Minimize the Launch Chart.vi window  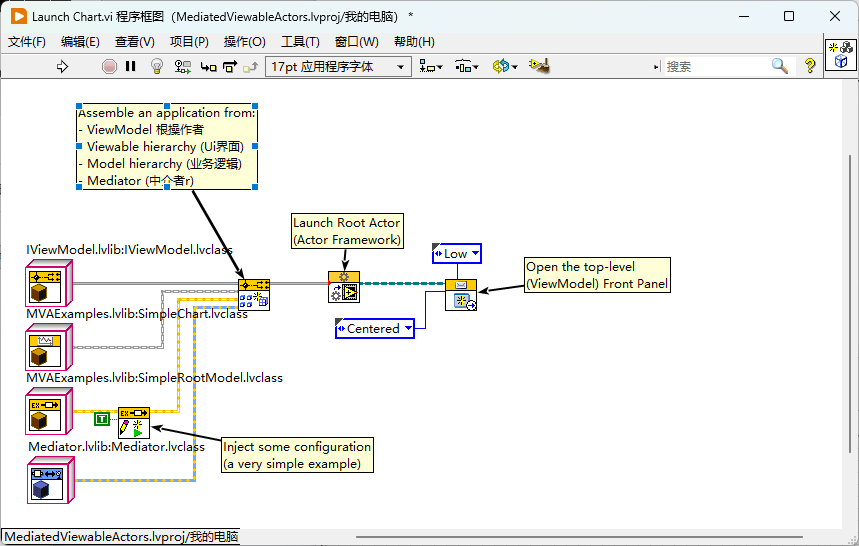743,16
